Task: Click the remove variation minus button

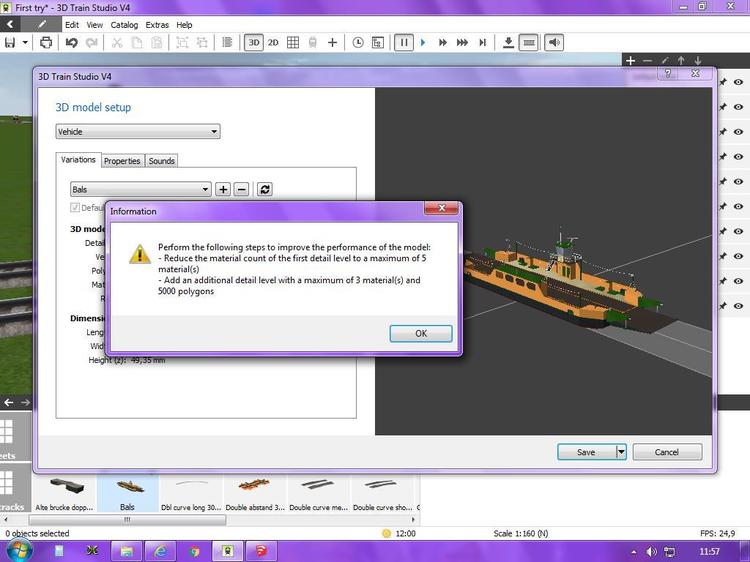Action: pos(241,189)
